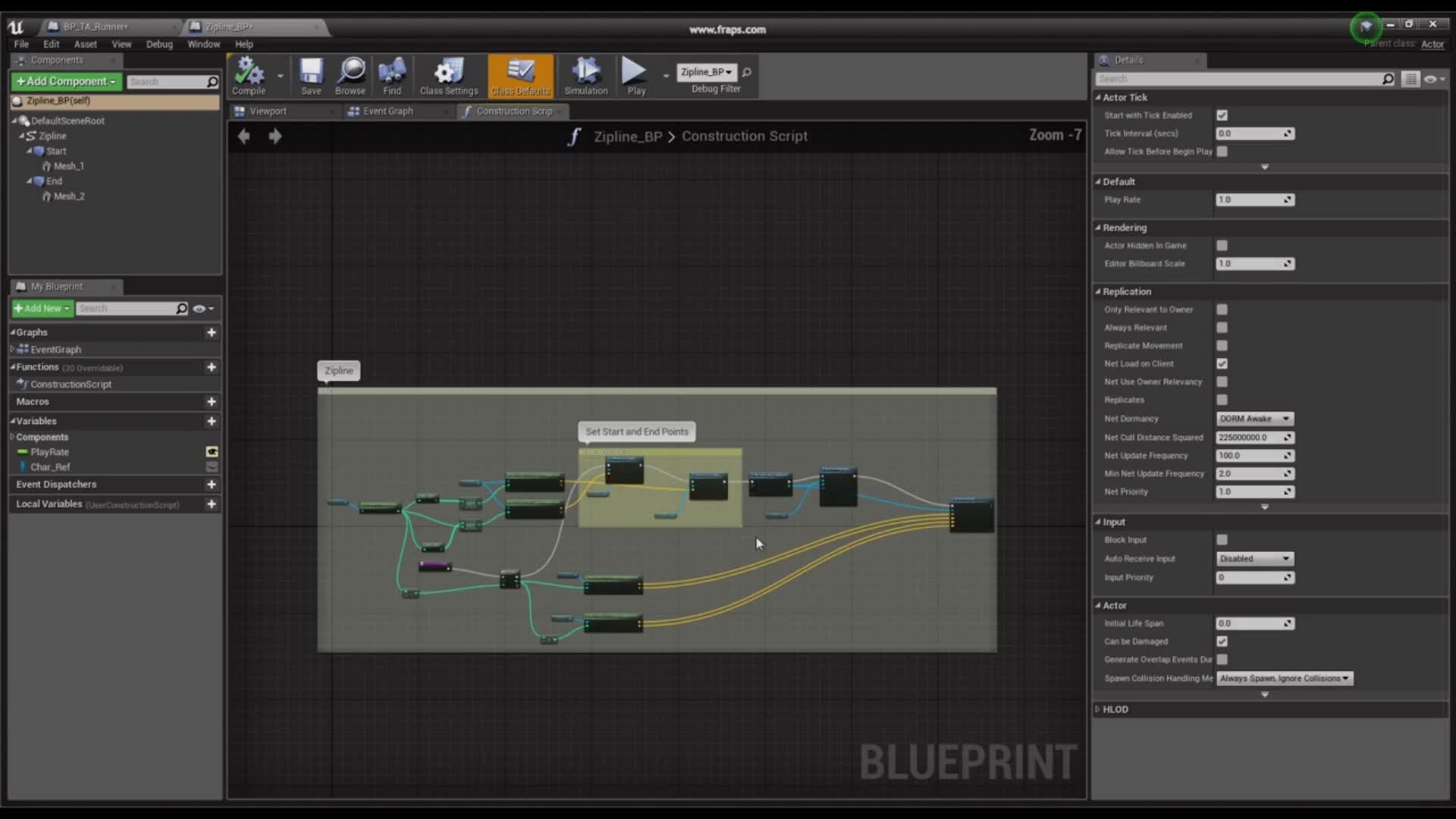Open the Window menu
Image resolution: width=1456 pixels, height=819 pixels.
(x=203, y=44)
